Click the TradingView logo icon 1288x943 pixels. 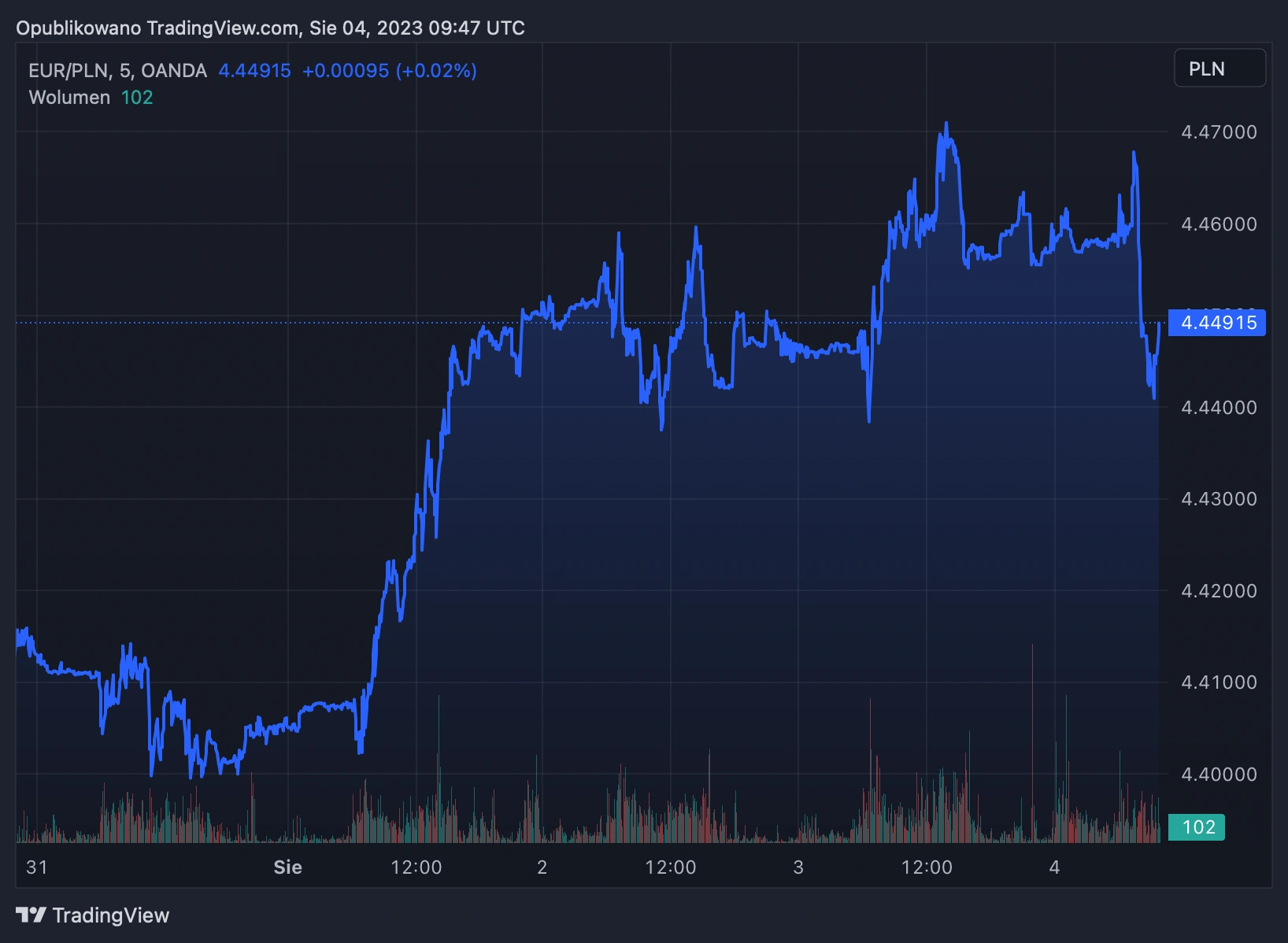pos(31,915)
